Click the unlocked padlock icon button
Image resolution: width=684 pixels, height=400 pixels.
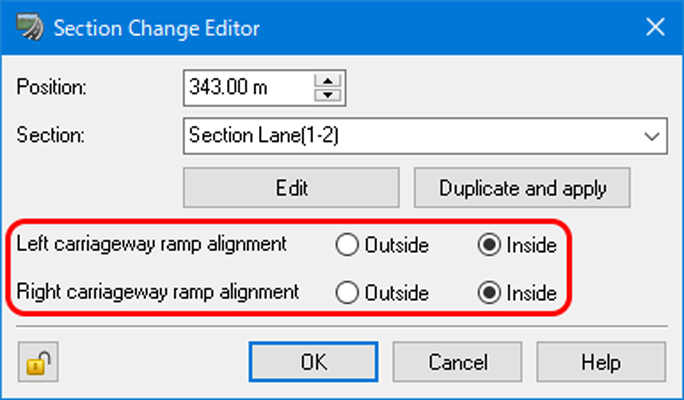pos(38,362)
